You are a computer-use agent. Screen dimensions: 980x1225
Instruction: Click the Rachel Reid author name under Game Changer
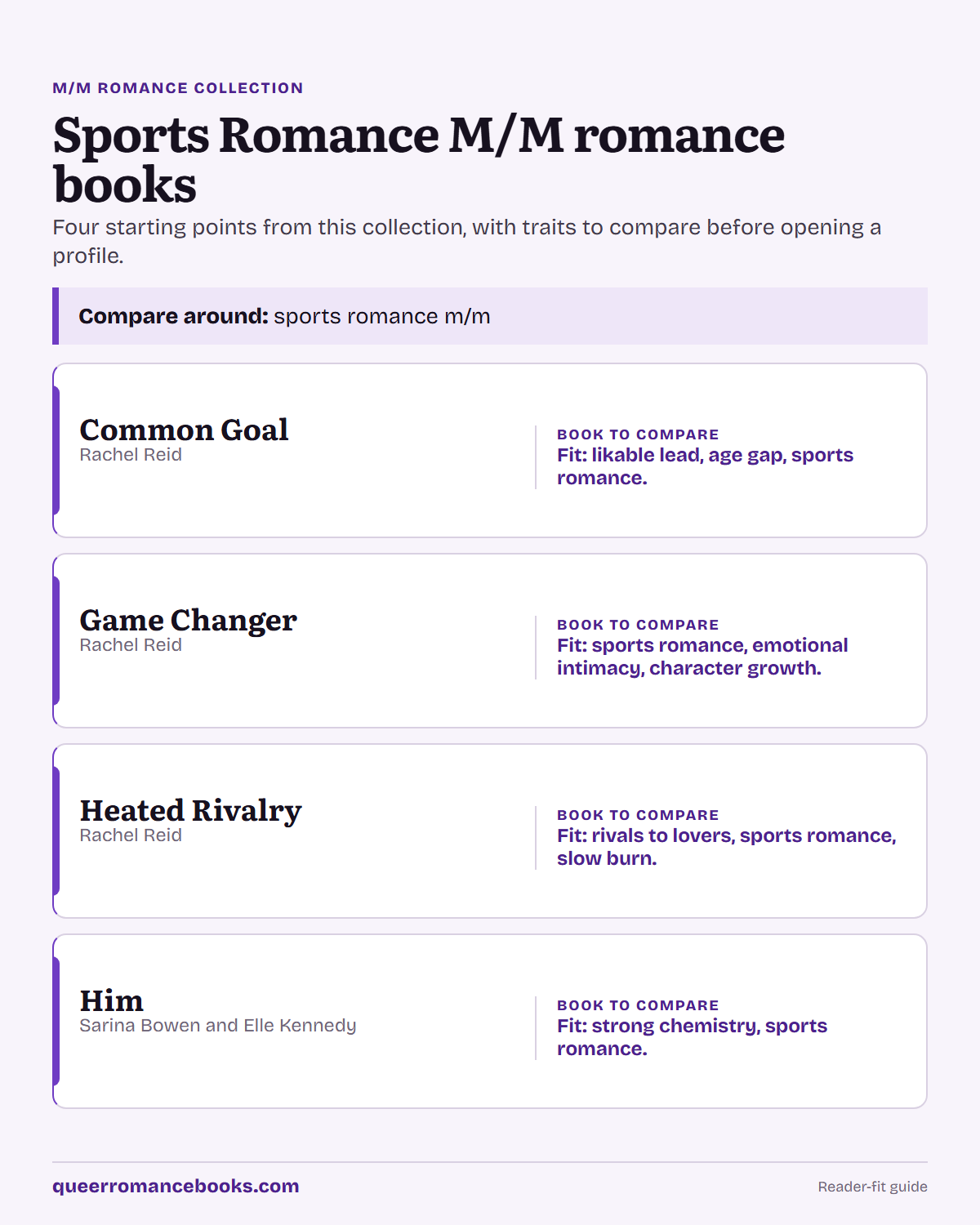click(x=131, y=645)
